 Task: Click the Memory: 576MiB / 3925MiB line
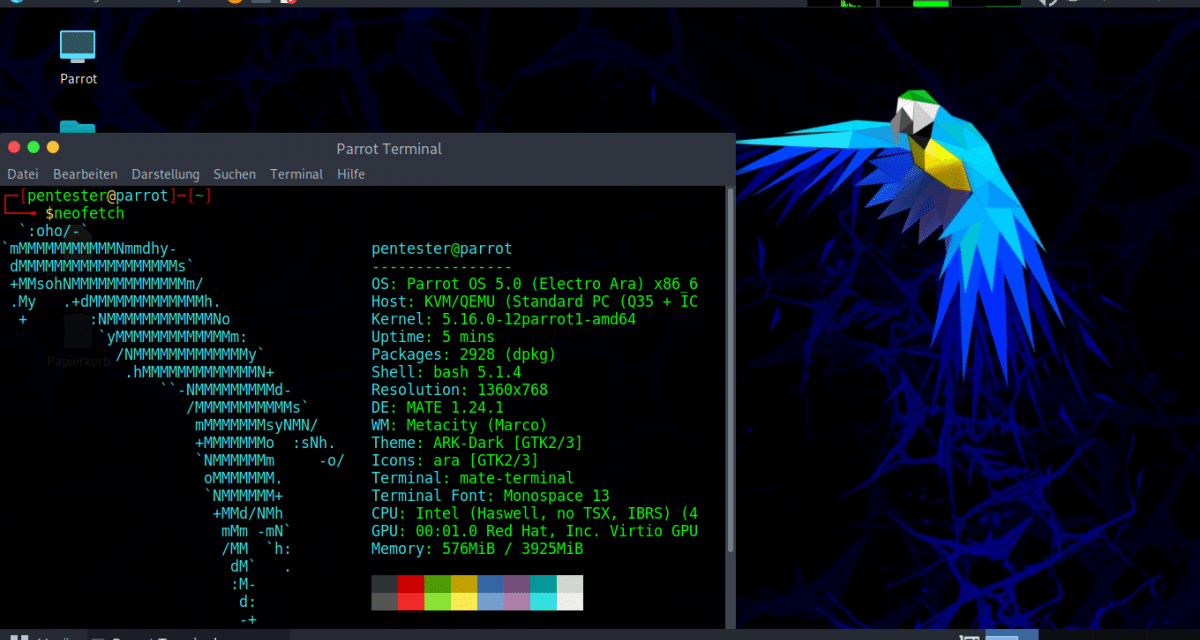(x=477, y=549)
